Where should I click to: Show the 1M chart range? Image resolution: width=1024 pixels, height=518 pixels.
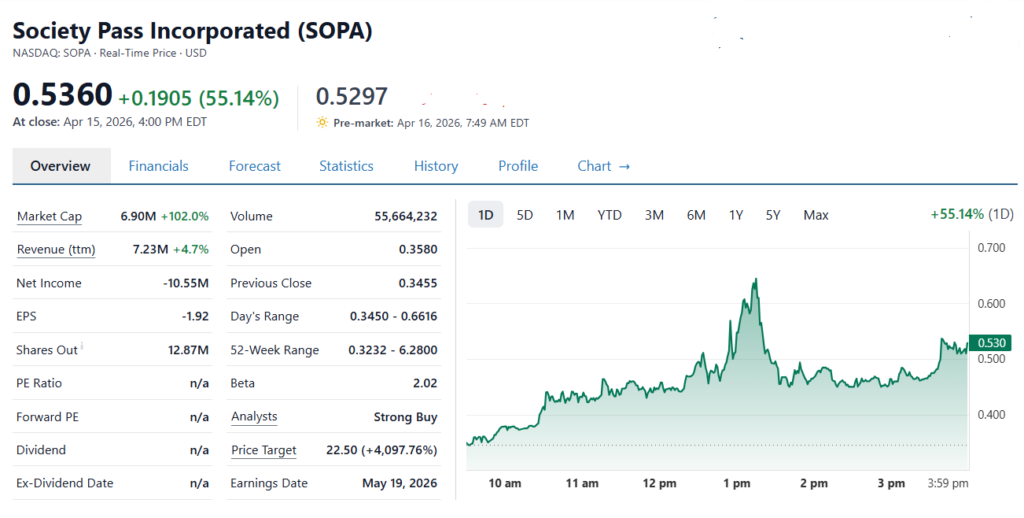[x=565, y=215]
